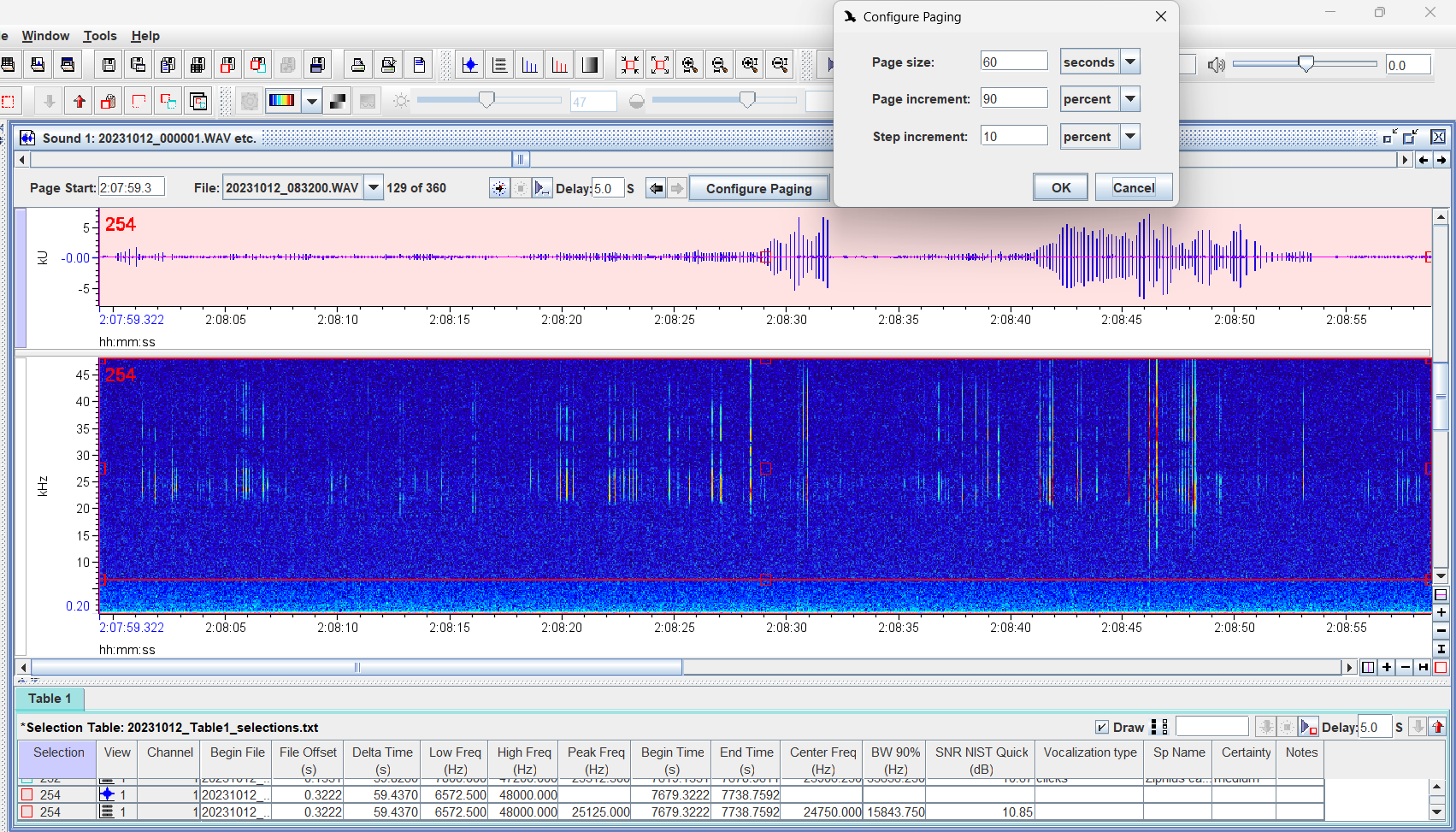Click Cancel in Configure Paging dialog
1456x832 pixels.
1134,188
